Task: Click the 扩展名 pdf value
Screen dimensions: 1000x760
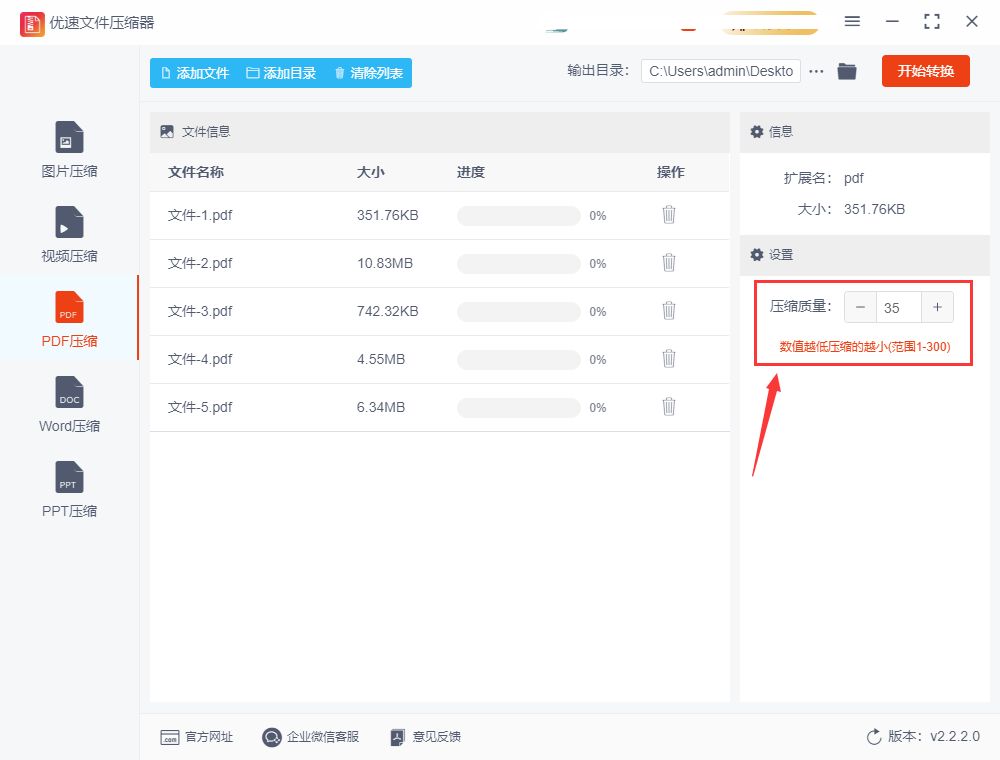Action: tap(853, 179)
